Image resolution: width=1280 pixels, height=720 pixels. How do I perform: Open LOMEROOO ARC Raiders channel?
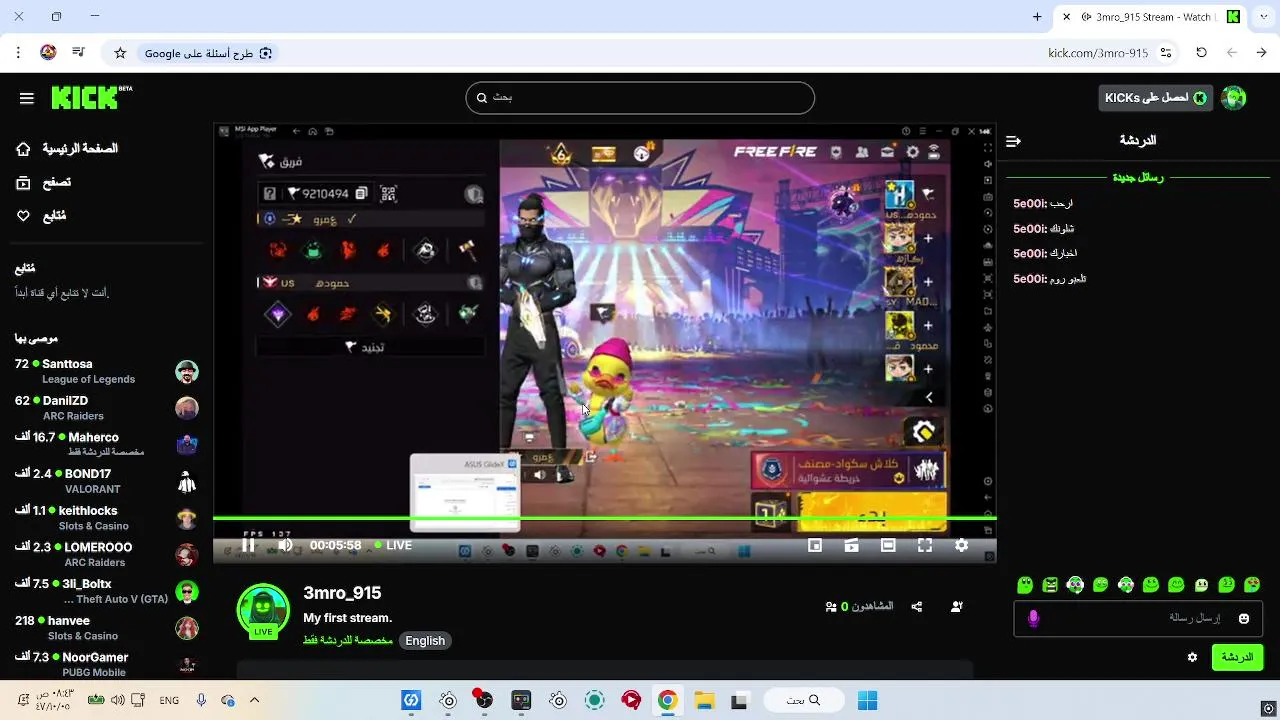[x=106, y=554]
